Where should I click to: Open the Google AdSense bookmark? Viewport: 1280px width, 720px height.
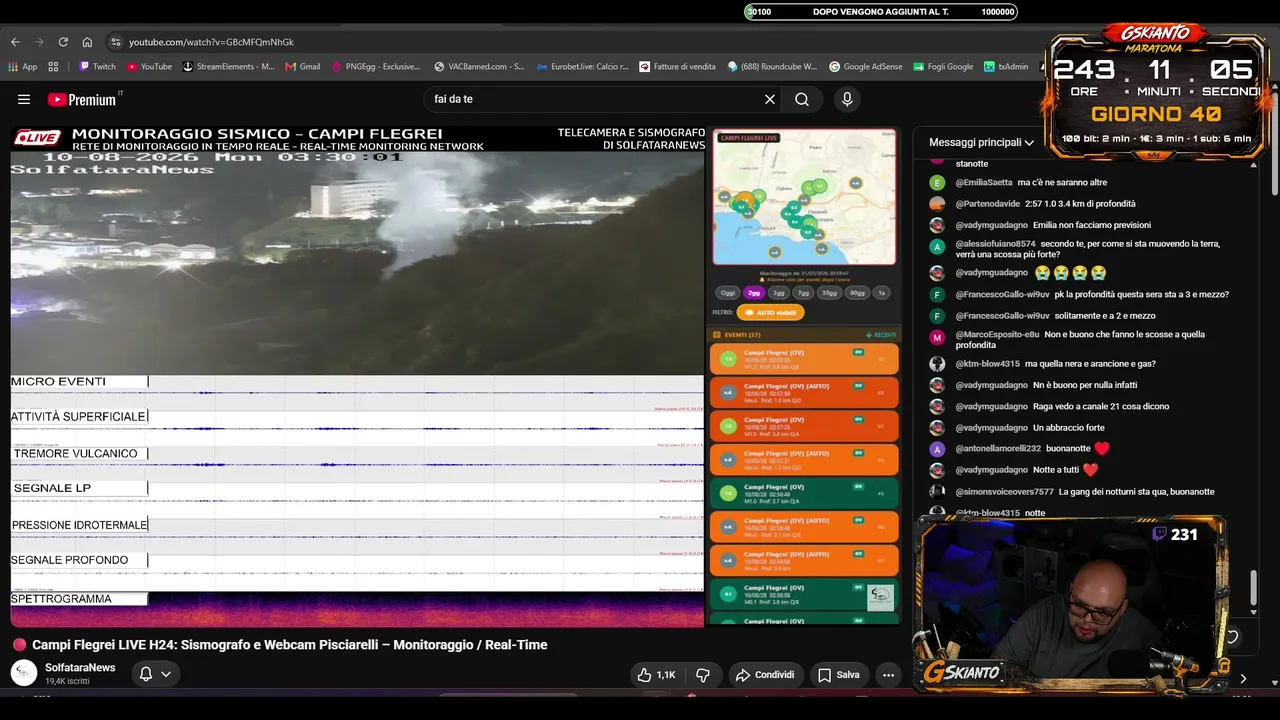866,67
